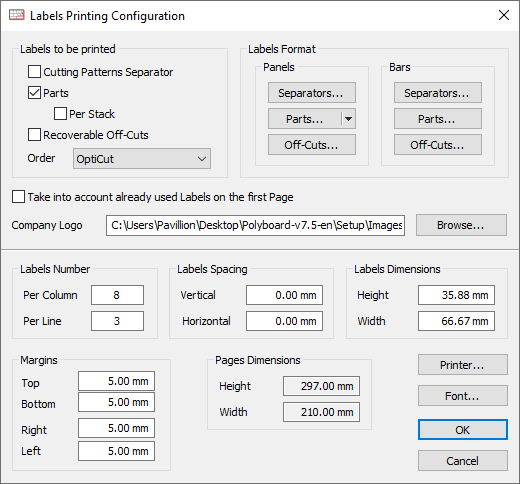
Task: Open the Printer settings
Action: pyautogui.click(x=463, y=365)
